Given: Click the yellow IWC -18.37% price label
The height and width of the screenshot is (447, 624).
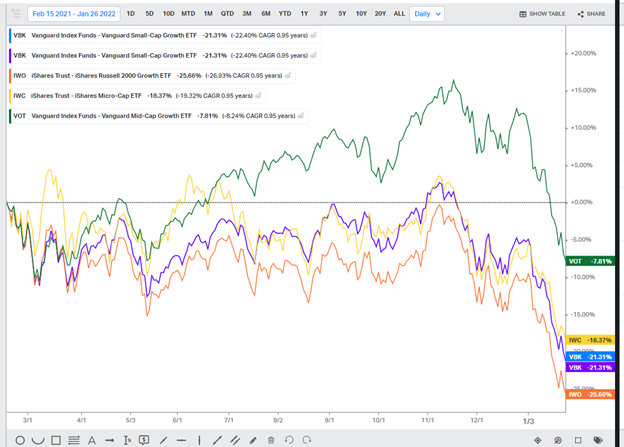Looking at the screenshot, I should pyautogui.click(x=590, y=340).
